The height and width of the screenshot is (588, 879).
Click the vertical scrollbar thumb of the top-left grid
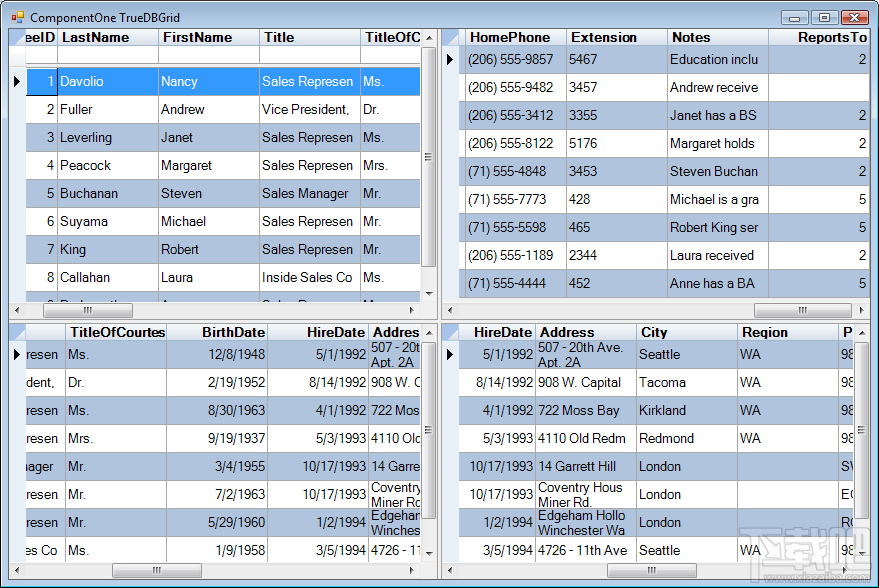(x=429, y=157)
